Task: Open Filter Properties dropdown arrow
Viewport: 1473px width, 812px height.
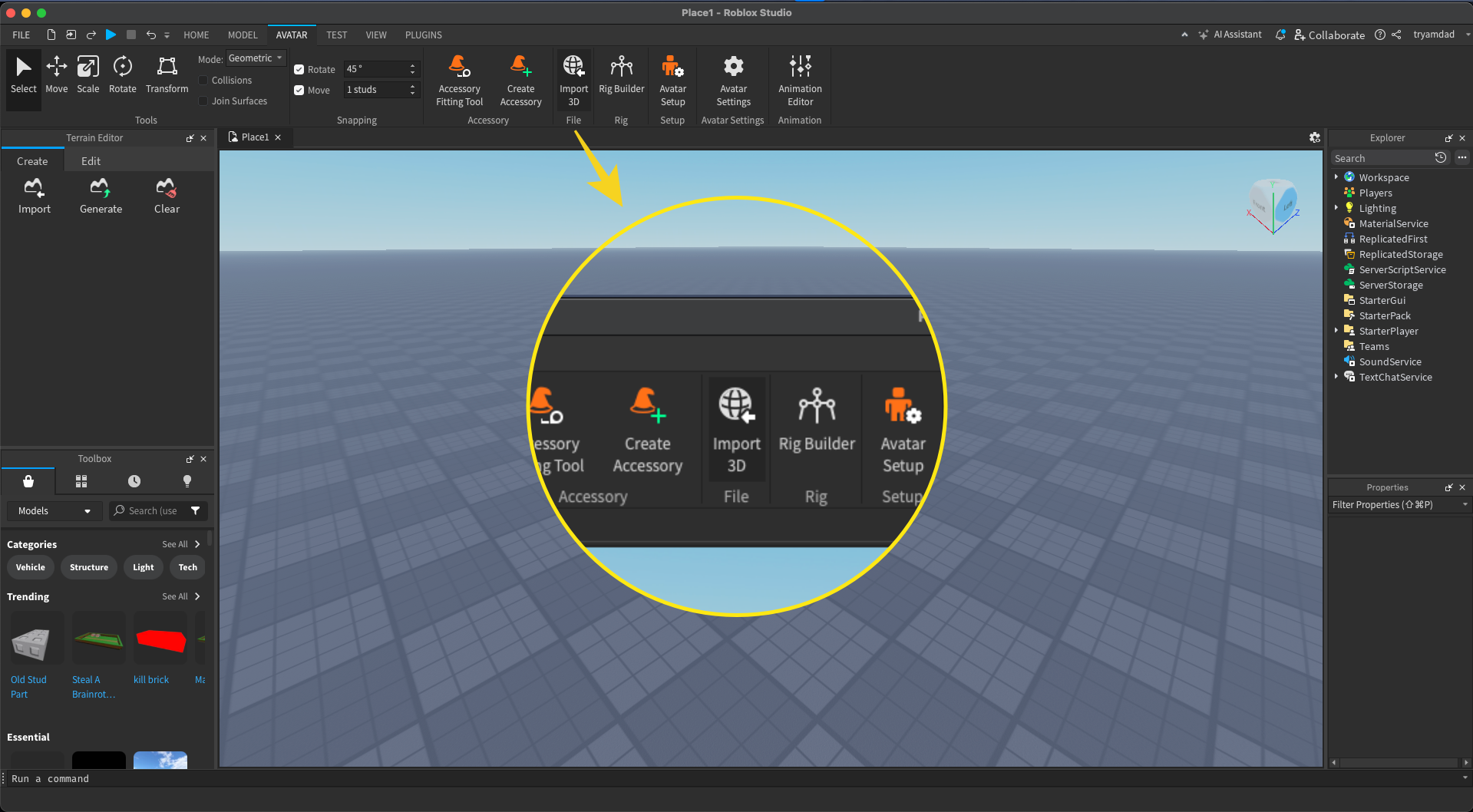Action: pyautogui.click(x=1465, y=504)
